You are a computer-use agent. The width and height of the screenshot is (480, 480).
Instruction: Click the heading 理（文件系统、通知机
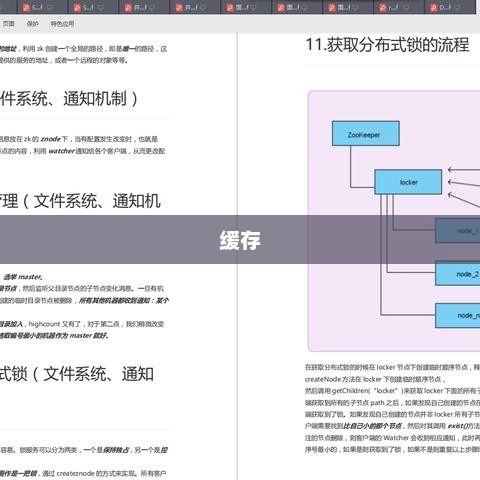coord(80,201)
